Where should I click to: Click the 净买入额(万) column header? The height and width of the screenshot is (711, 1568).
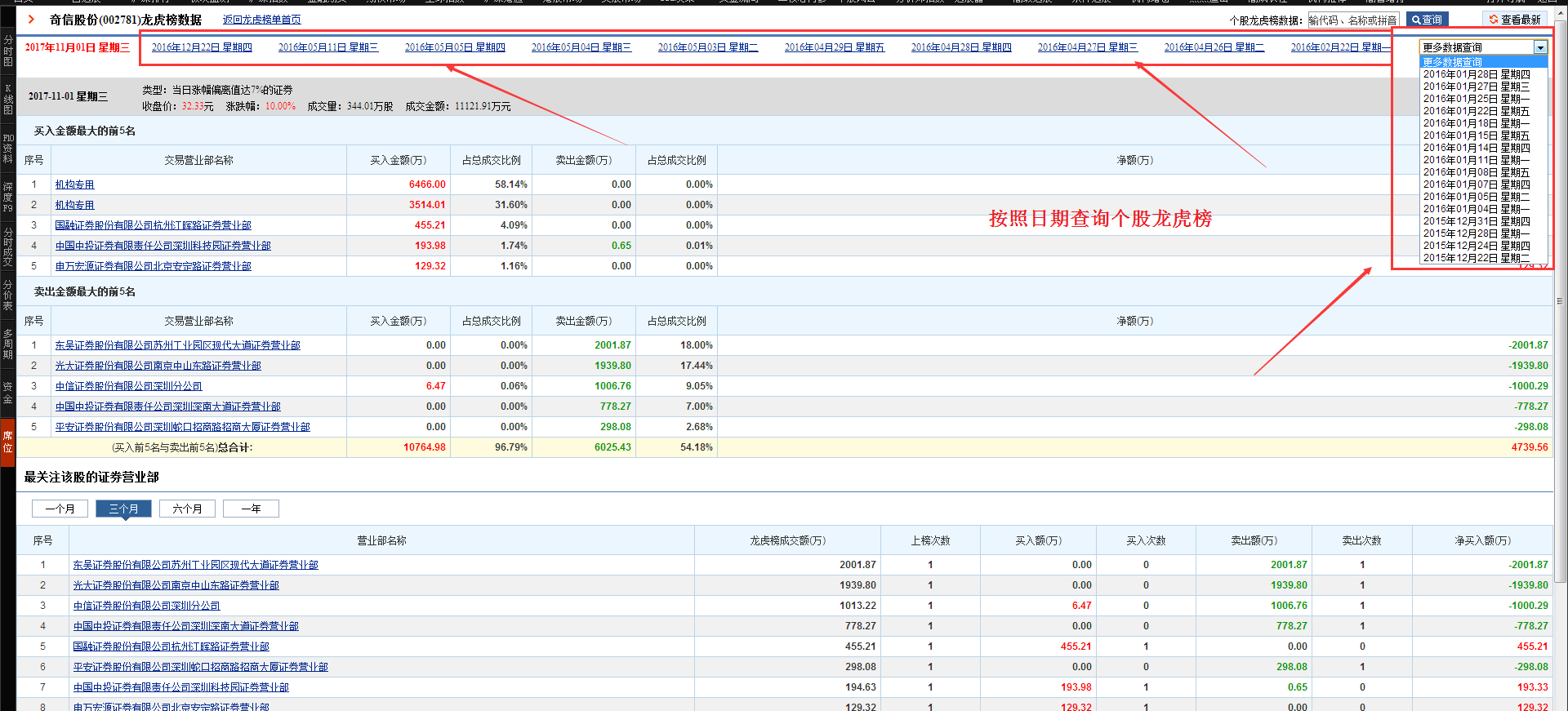click(x=1482, y=540)
